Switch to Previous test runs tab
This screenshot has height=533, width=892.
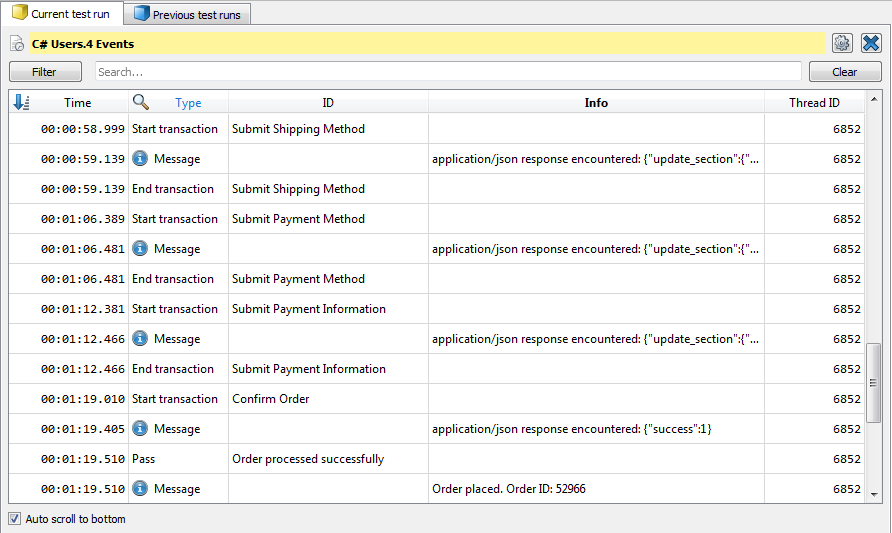pos(190,15)
